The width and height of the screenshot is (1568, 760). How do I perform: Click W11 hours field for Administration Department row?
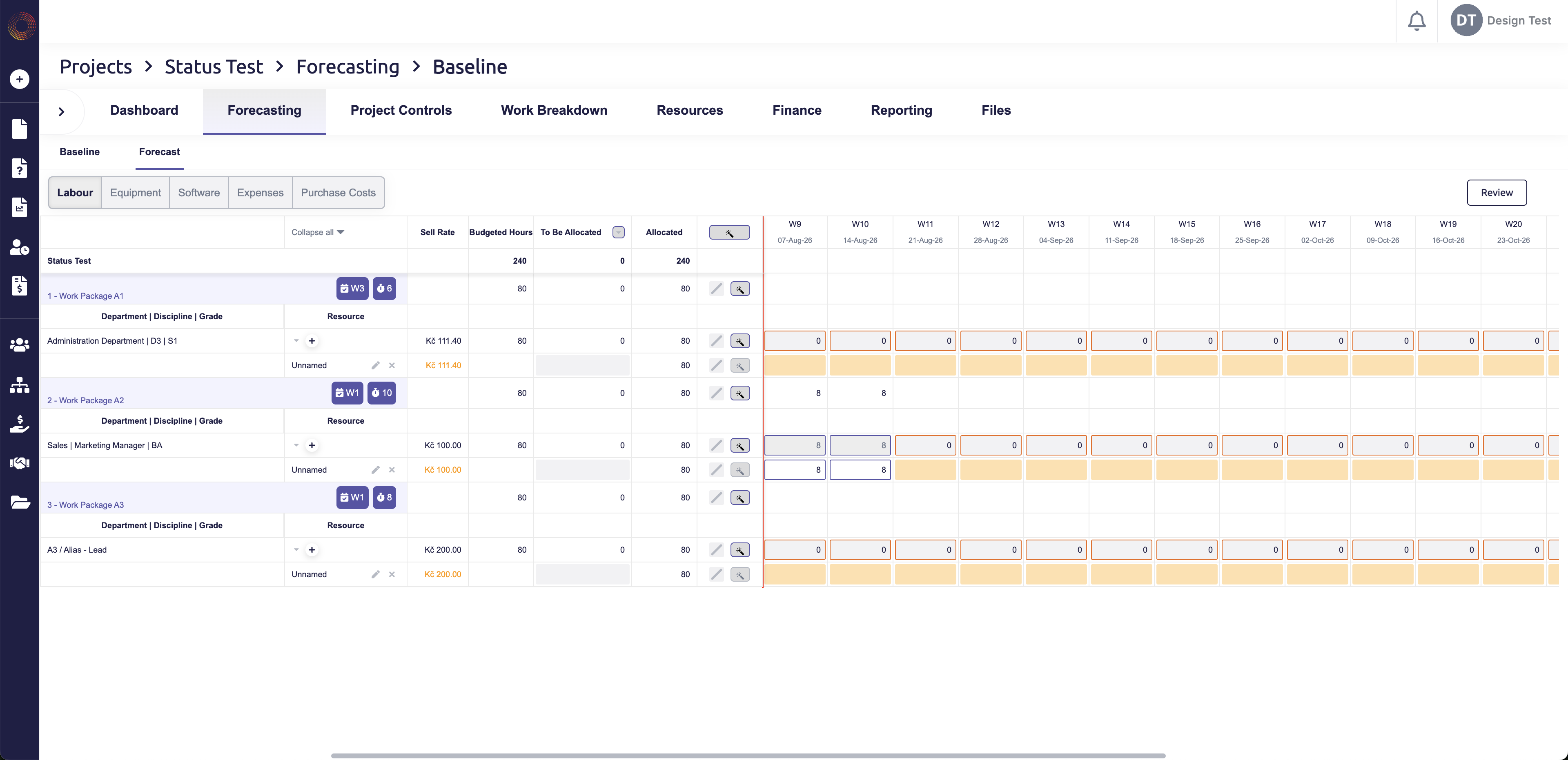(x=925, y=341)
